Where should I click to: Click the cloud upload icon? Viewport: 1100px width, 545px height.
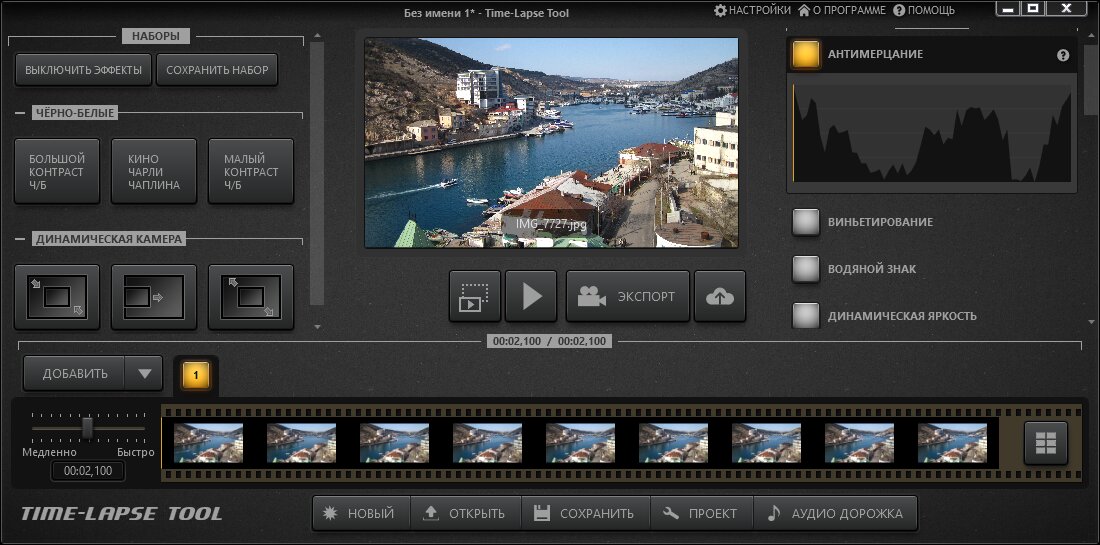point(720,296)
